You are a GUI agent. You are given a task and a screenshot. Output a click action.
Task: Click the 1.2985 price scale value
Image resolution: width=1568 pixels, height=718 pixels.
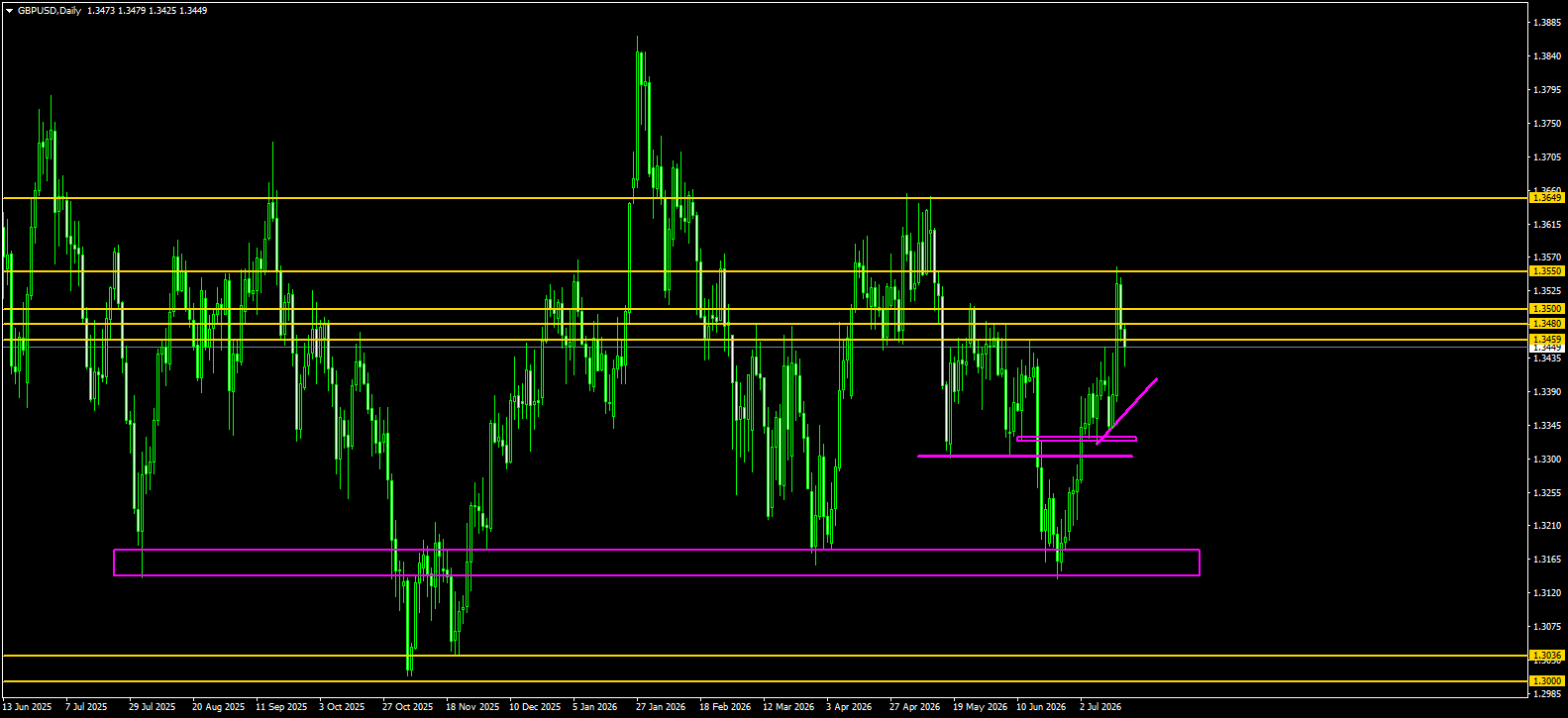click(x=1547, y=694)
